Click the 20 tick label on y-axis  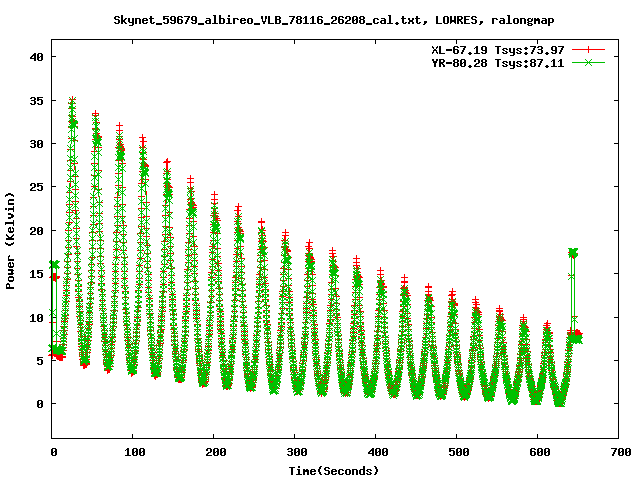[x=36, y=230]
